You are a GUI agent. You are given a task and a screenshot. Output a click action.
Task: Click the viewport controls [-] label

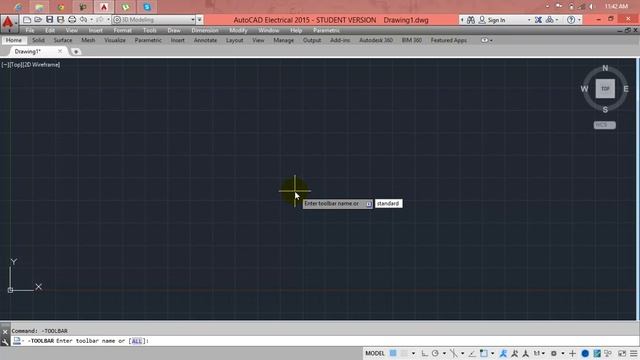(5, 64)
